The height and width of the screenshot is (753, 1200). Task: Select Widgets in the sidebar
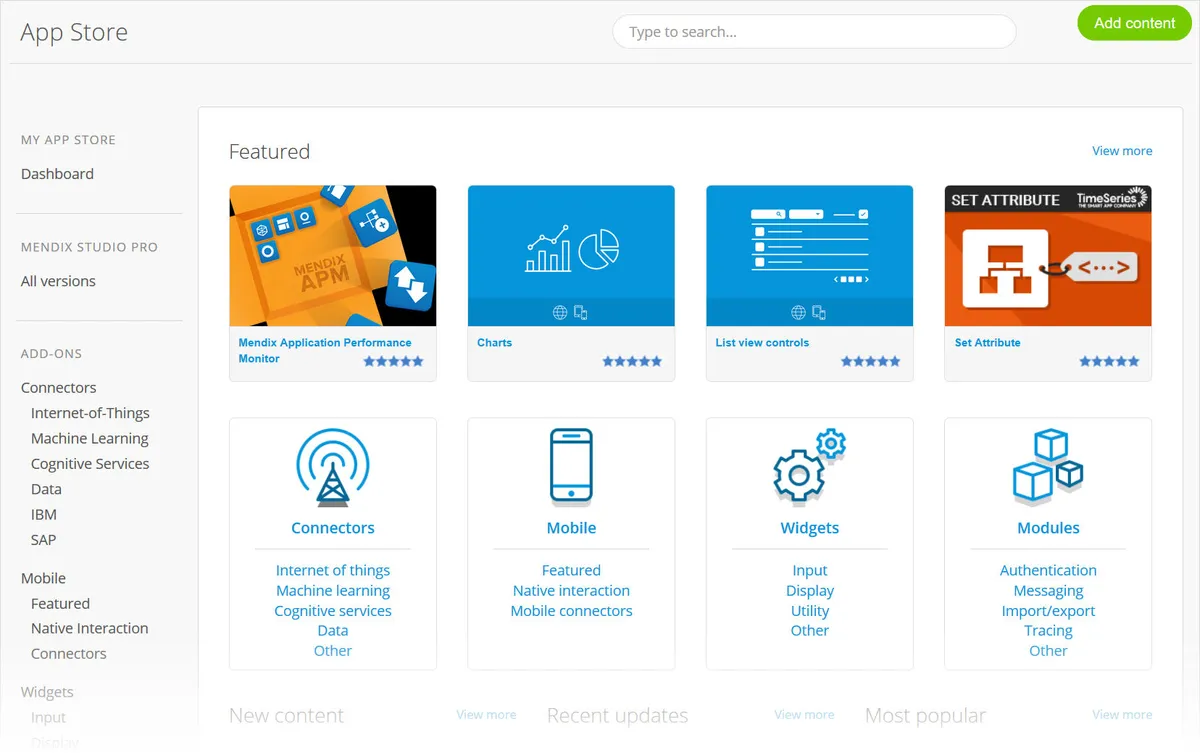[47, 692]
